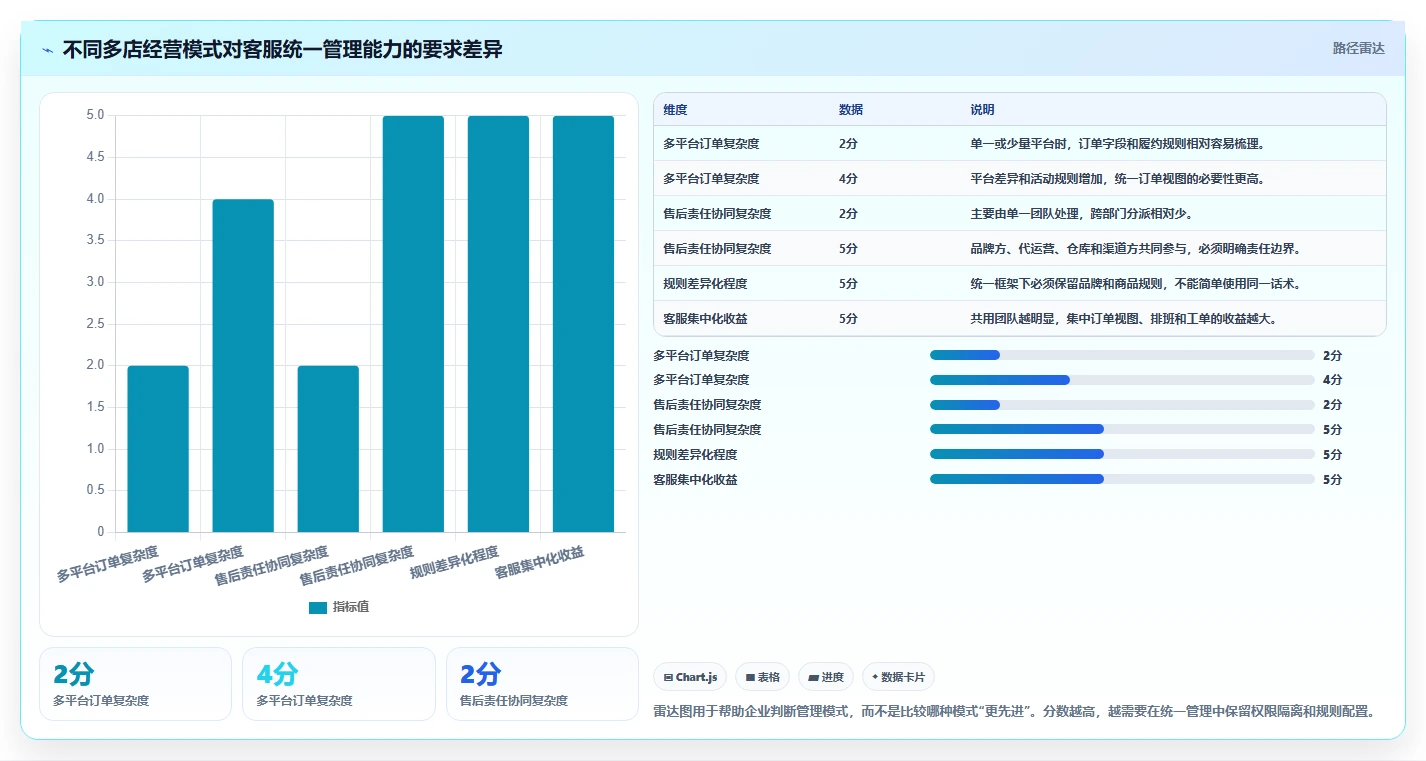Click the 售后责任协同复杂度 progress bar at 5分
This screenshot has width=1426, height=761.
click(x=1122, y=429)
